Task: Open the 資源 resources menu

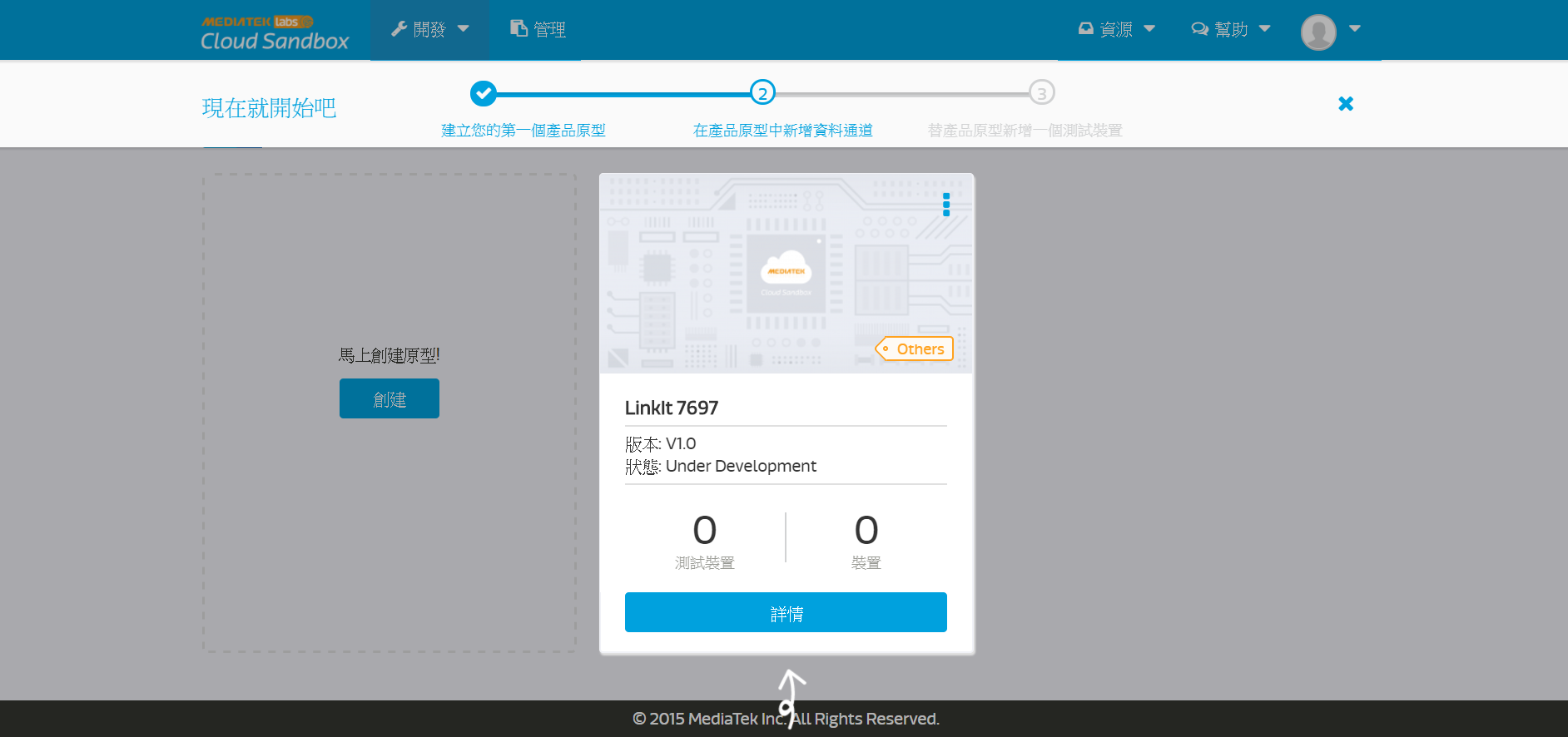Action: click(x=1116, y=29)
